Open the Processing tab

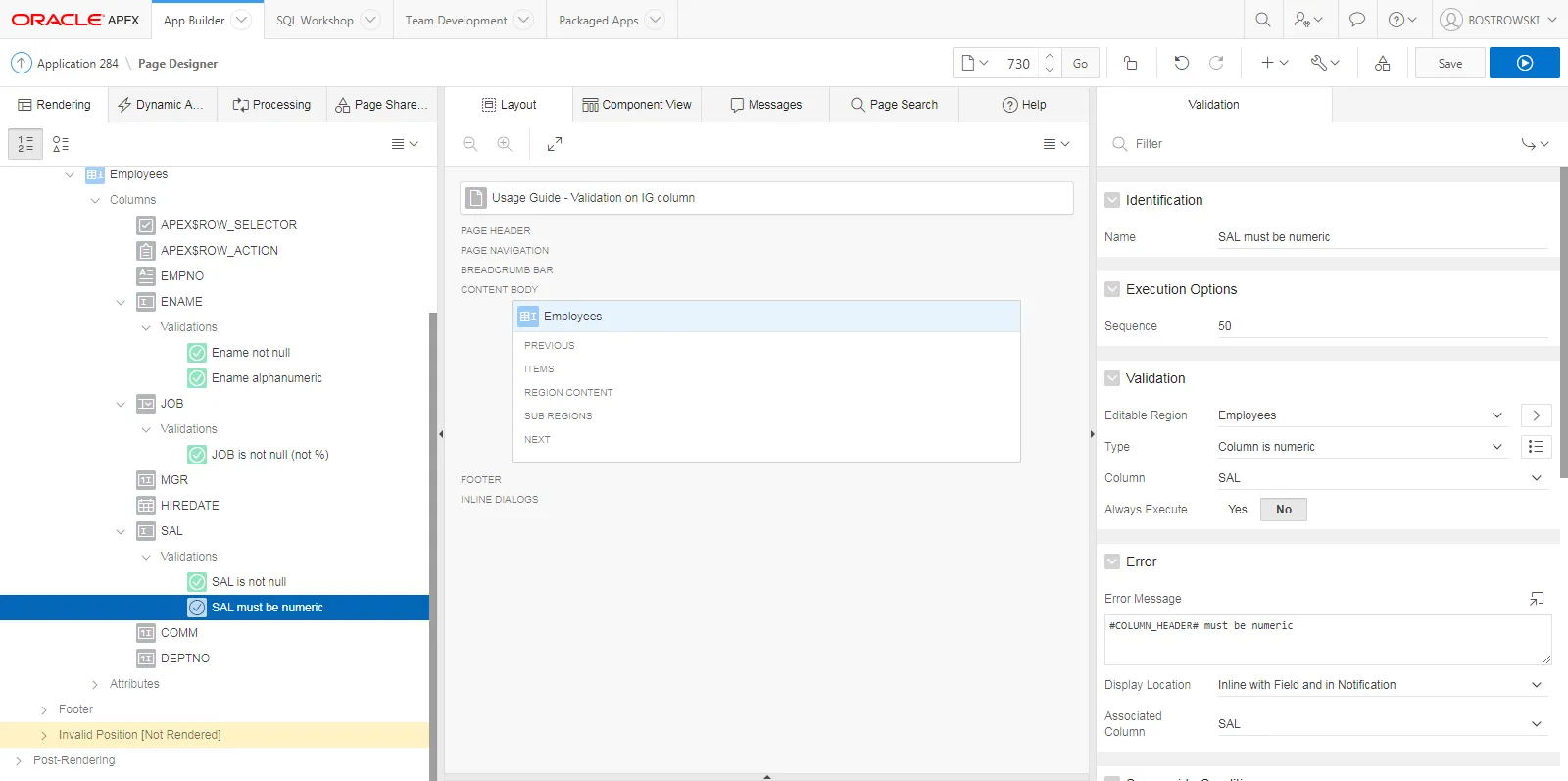pyautogui.click(x=271, y=105)
